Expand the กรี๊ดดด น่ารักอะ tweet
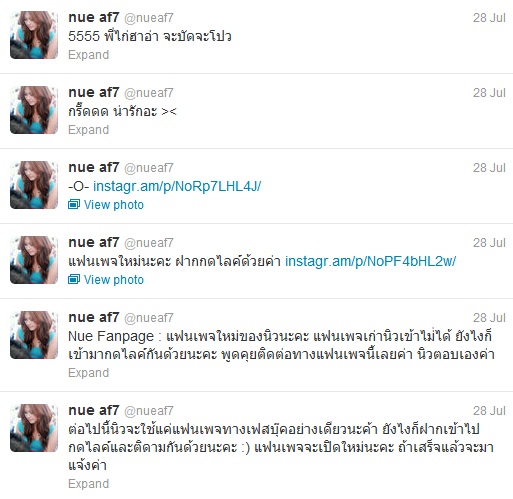The height and width of the screenshot is (499, 513). pyautogui.click(x=89, y=130)
